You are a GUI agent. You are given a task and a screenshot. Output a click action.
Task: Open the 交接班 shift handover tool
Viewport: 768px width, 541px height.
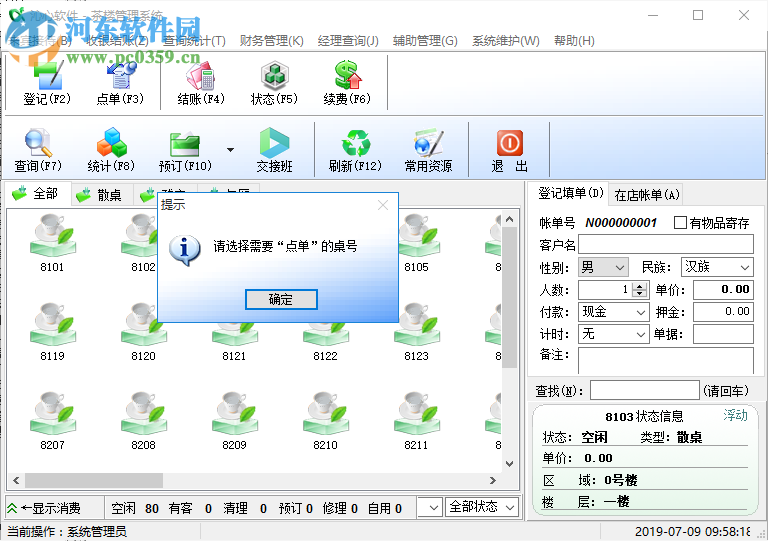(274, 150)
